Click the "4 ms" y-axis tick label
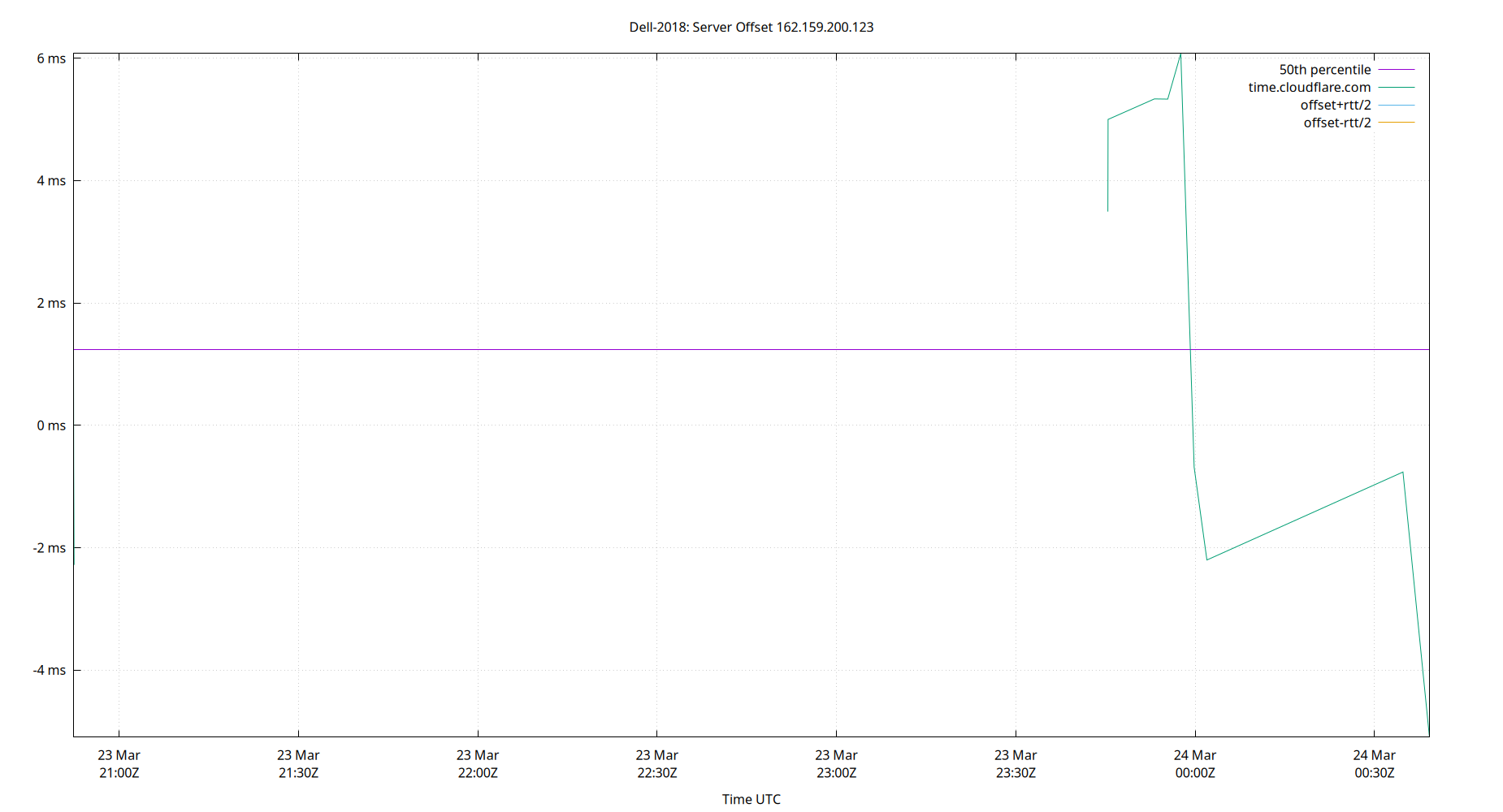This screenshot has width=1503, height=812. 51,180
